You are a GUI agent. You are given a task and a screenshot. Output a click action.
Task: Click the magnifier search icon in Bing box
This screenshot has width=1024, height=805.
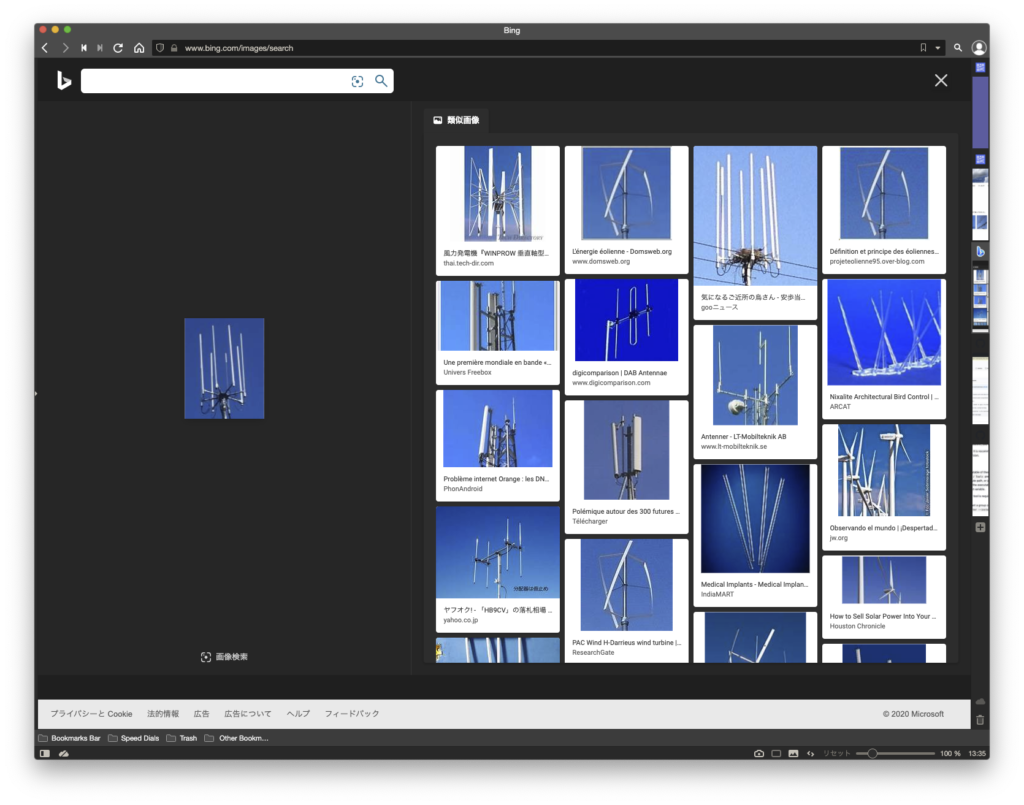pyautogui.click(x=381, y=81)
